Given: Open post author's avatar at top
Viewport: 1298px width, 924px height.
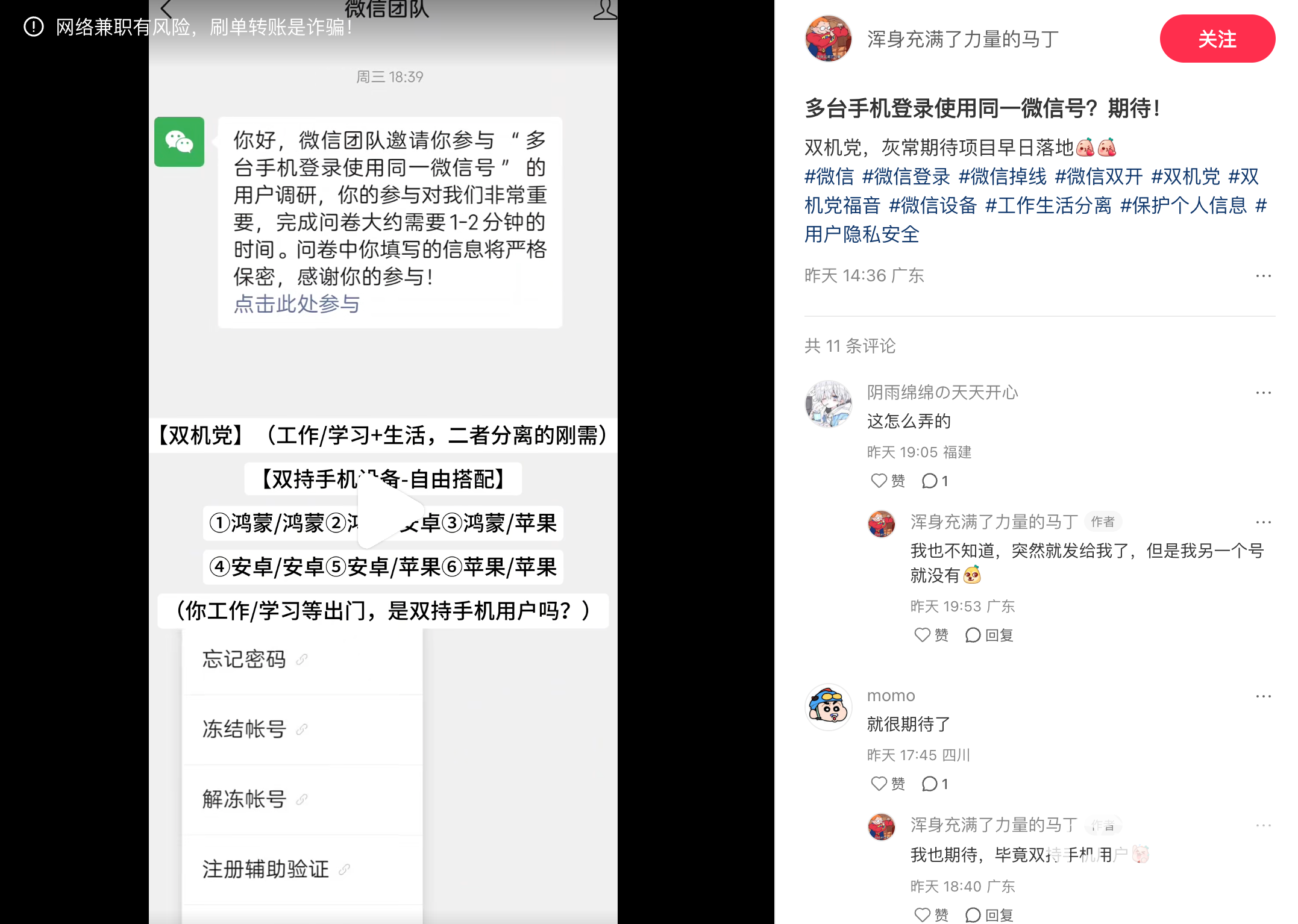Looking at the screenshot, I should click(828, 39).
